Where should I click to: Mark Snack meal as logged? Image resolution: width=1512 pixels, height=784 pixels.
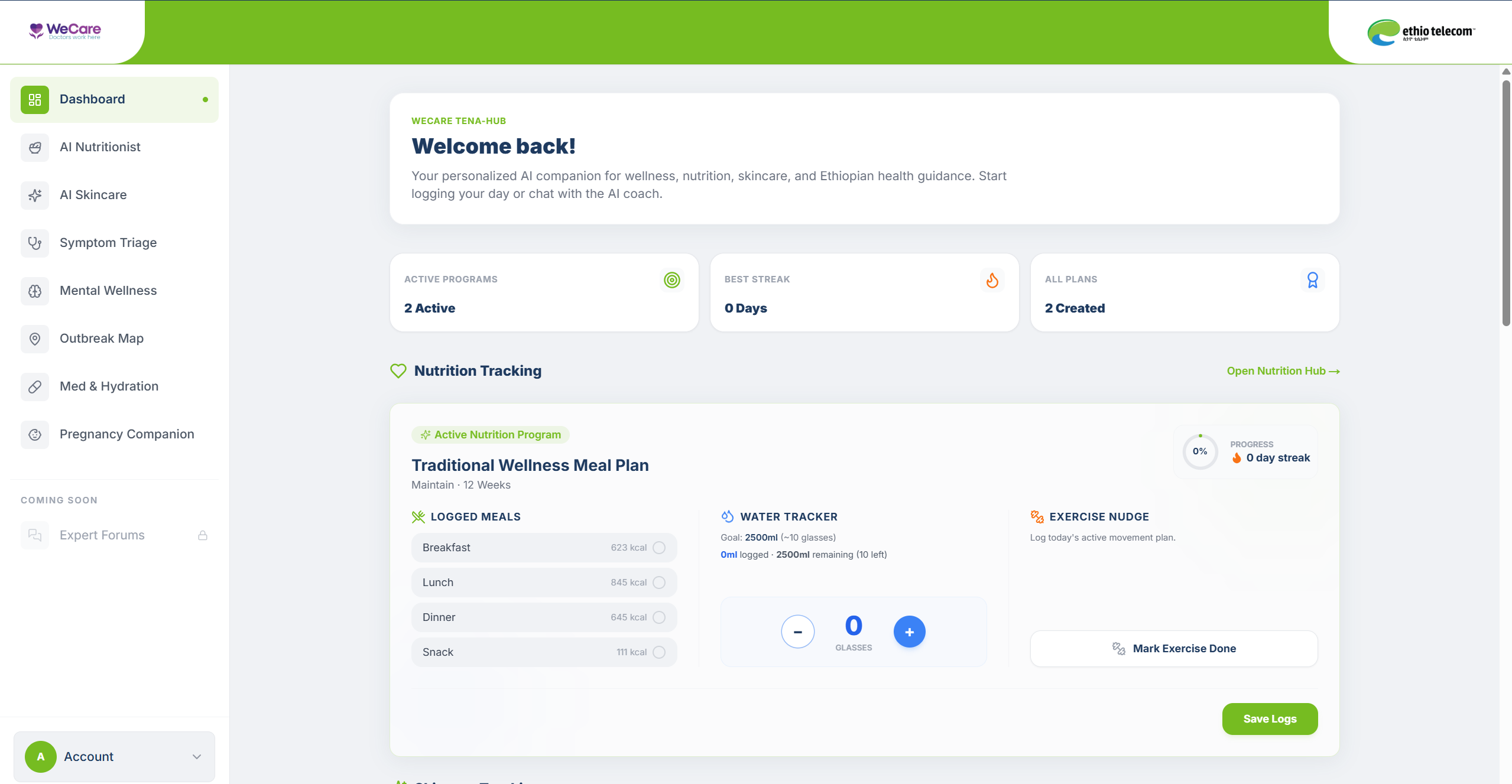[x=659, y=652]
